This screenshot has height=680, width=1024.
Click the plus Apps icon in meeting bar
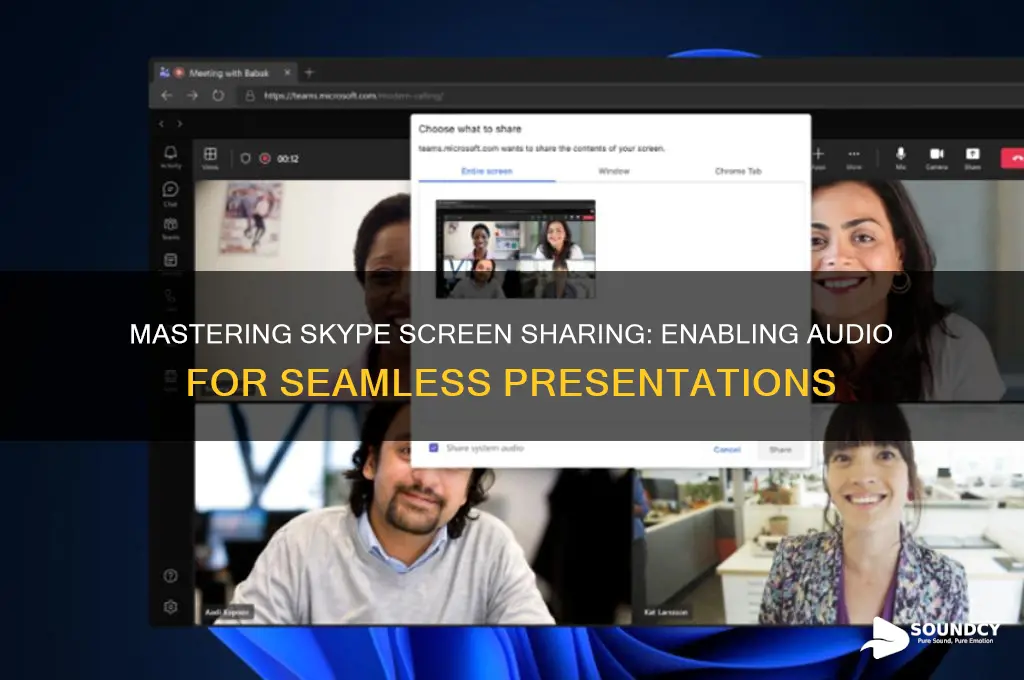point(818,157)
